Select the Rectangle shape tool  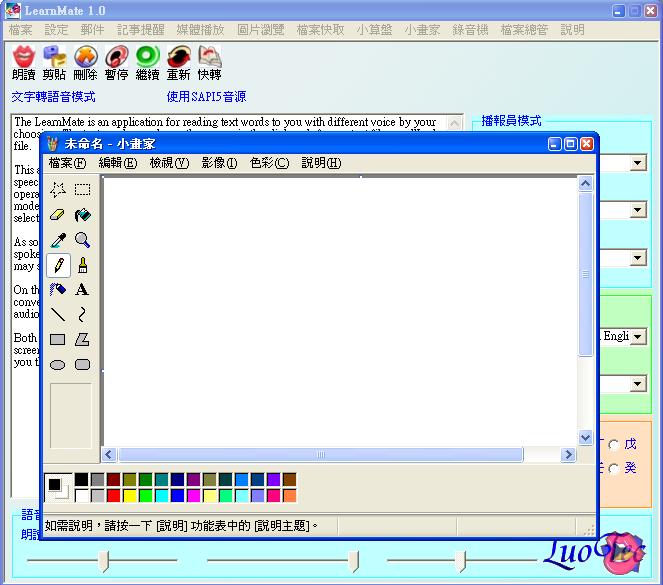(x=58, y=339)
